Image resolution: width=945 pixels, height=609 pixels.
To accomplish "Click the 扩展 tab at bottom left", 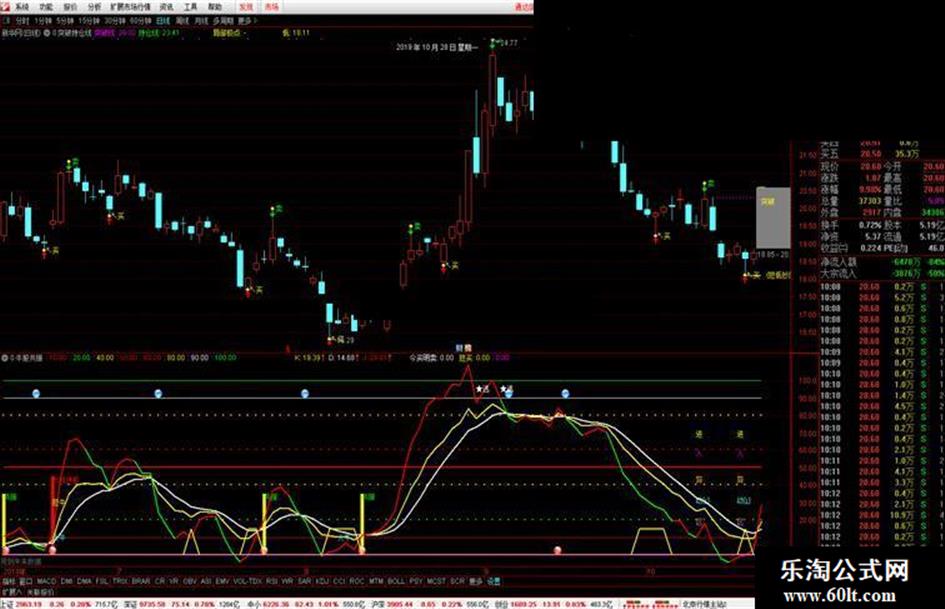I will click(11, 593).
